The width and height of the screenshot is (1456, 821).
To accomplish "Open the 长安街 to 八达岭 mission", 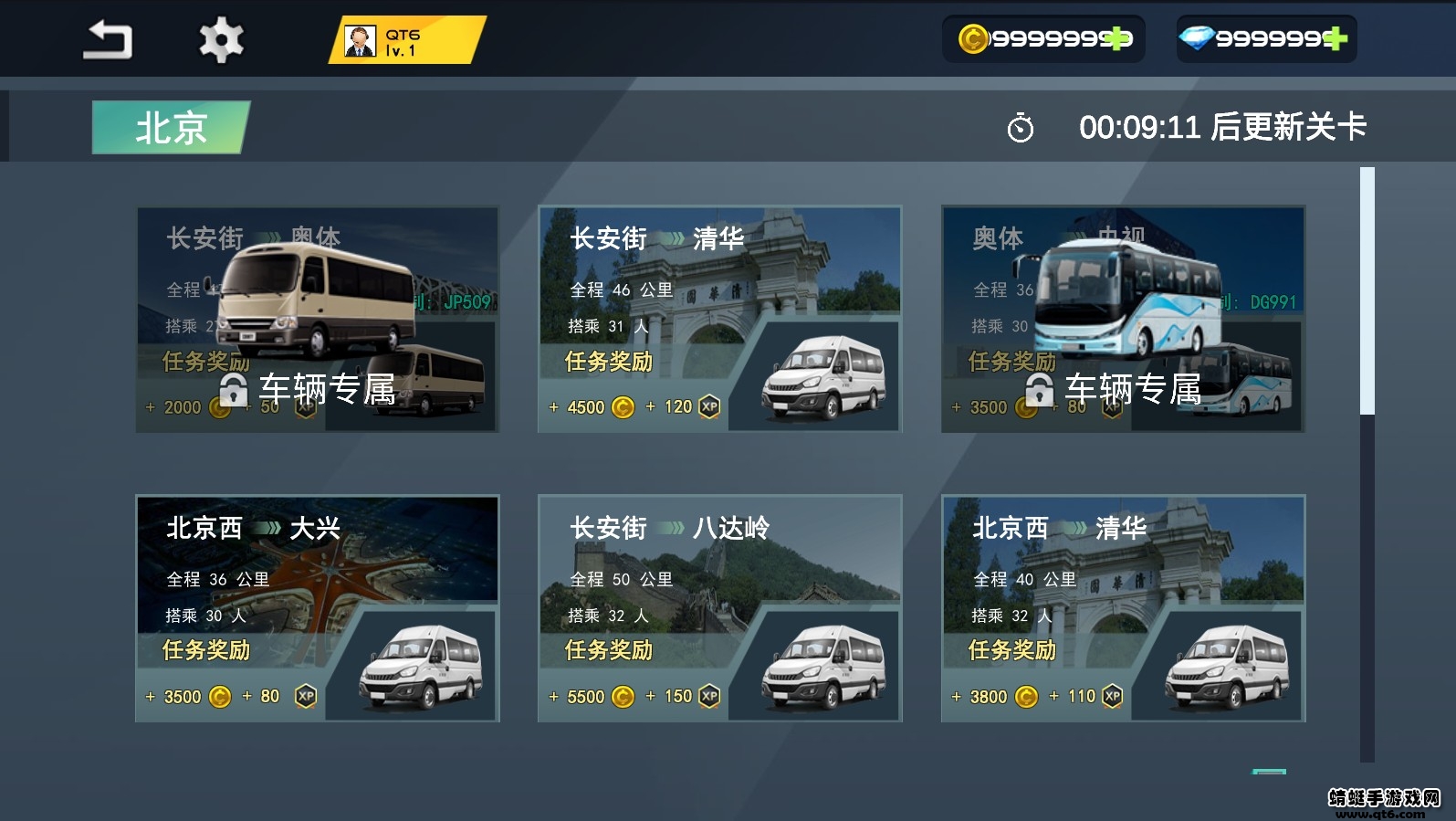I will [720, 608].
